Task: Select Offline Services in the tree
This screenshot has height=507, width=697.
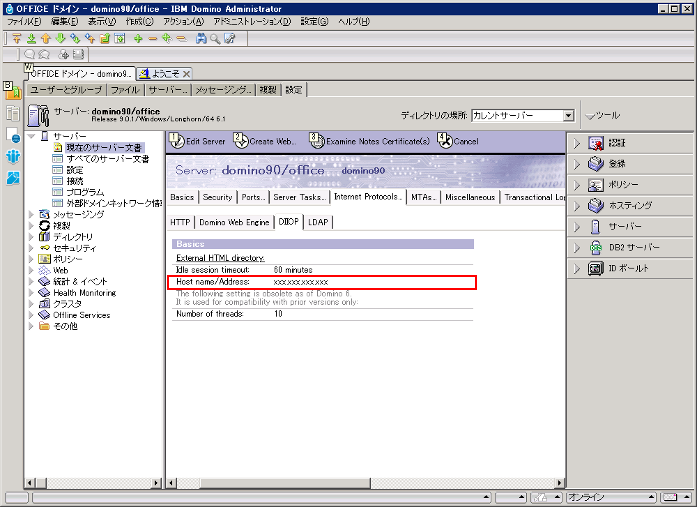Action: (x=81, y=315)
